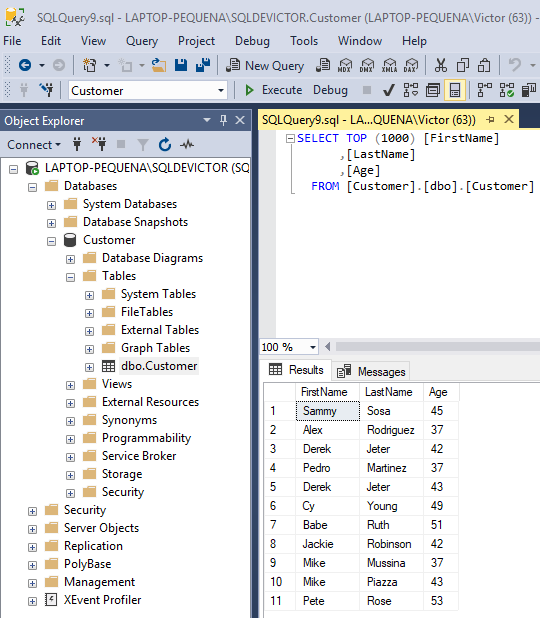The height and width of the screenshot is (618, 540).
Task: Toggle the IntelliSense Enabled toolbar button
Action: (455, 90)
